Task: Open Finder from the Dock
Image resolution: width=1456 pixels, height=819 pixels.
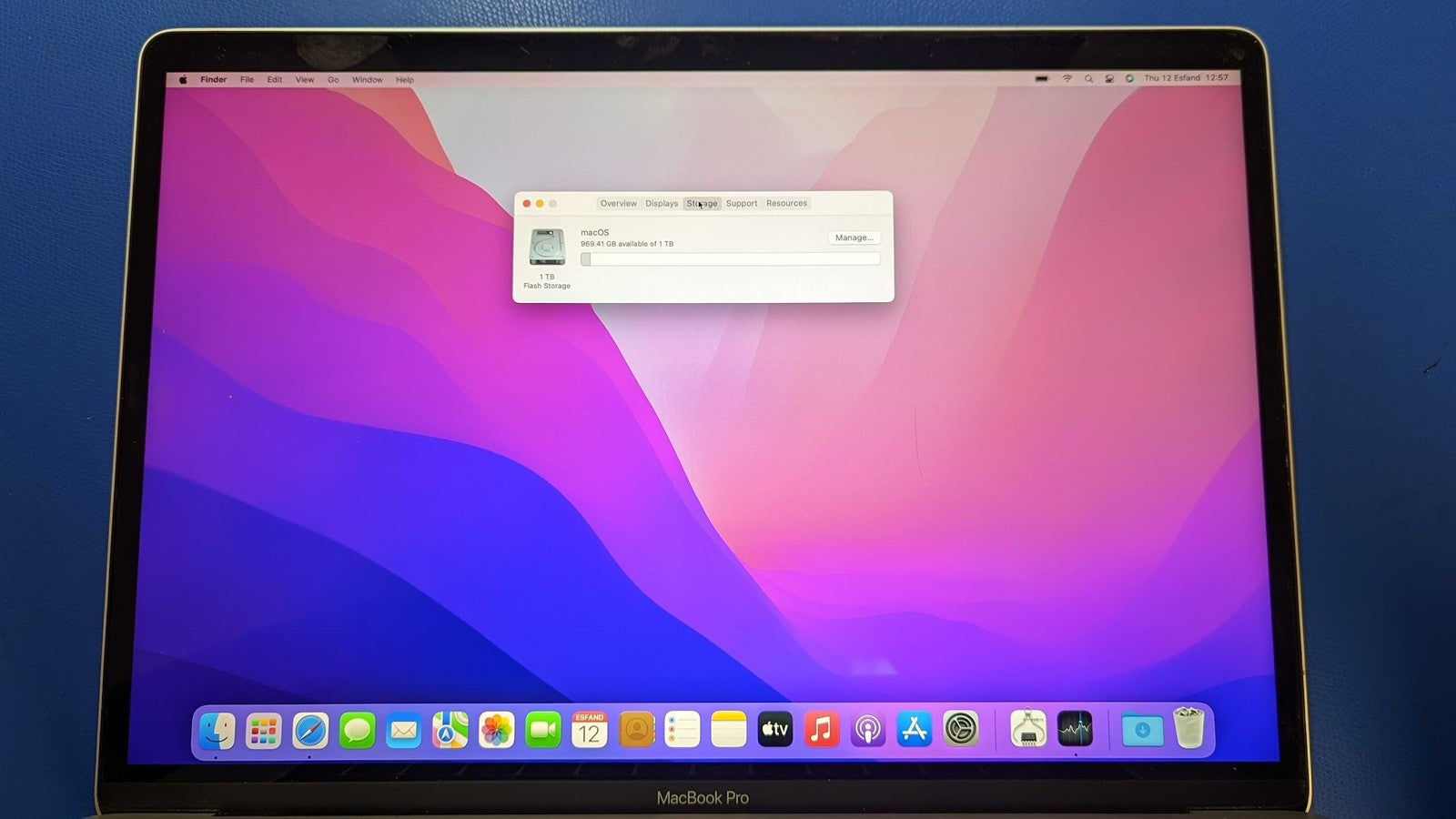Action: 217,731
